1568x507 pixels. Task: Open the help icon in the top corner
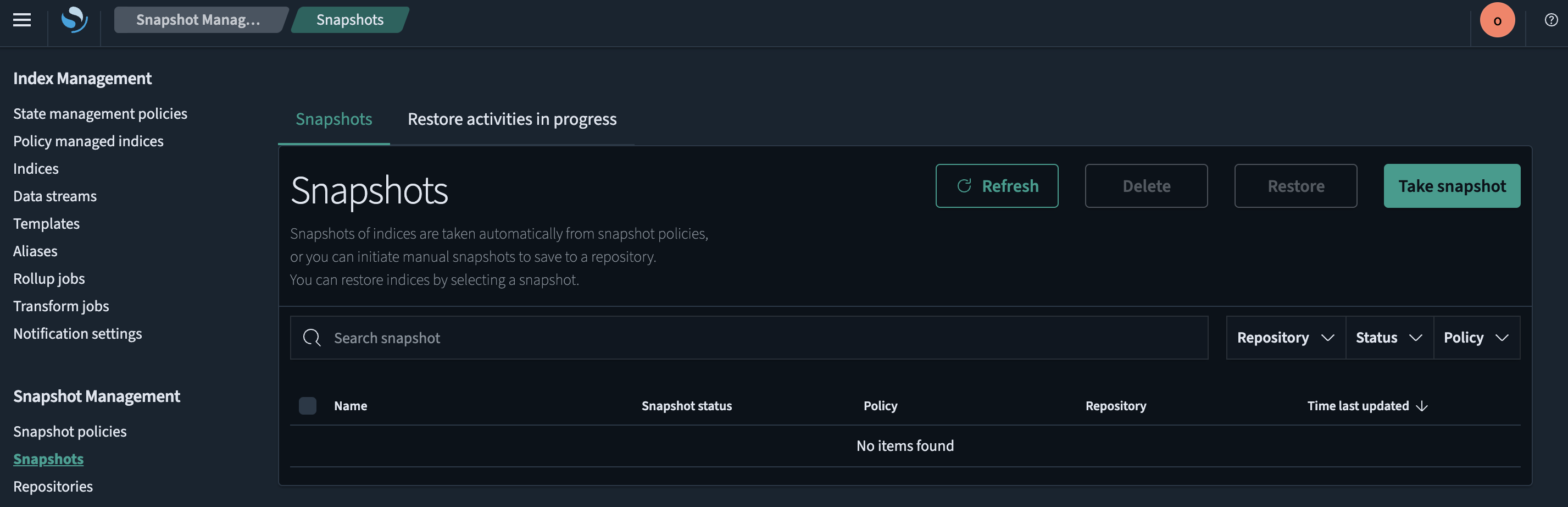click(x=1552, y=19)
